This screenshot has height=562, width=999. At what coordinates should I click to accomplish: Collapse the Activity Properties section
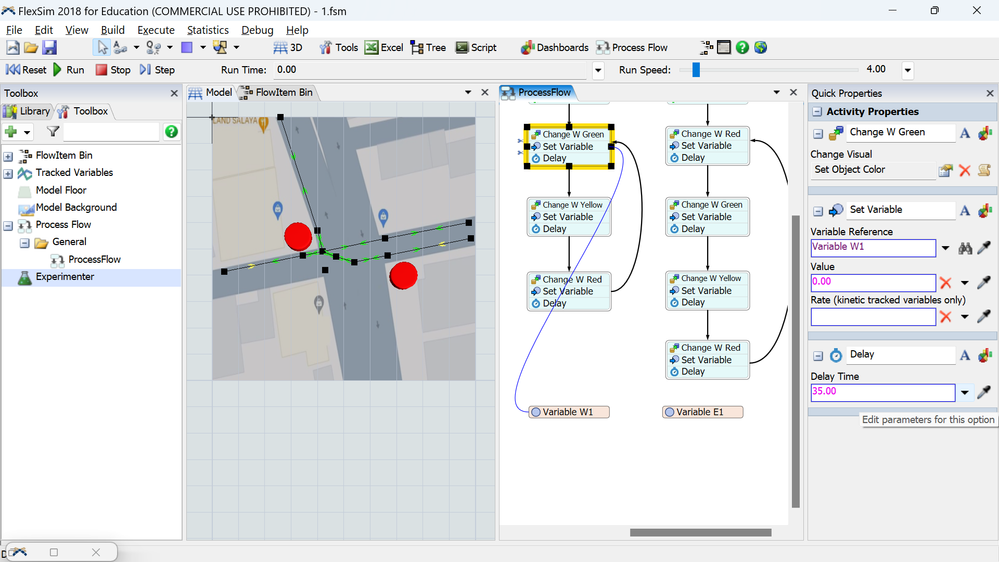point(817,112)
